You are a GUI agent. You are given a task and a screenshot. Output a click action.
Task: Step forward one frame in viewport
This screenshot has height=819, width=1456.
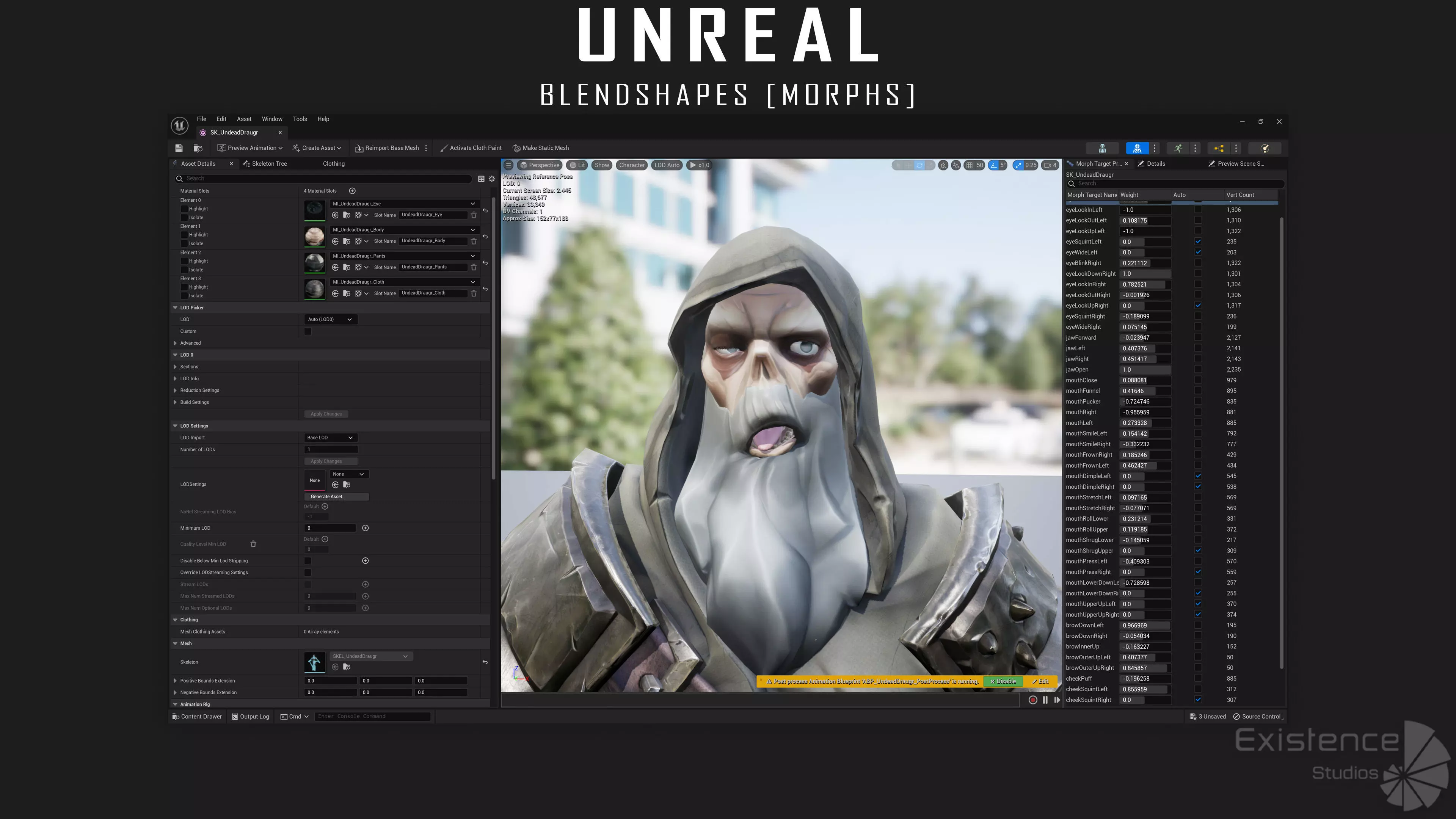(1057, 700)
